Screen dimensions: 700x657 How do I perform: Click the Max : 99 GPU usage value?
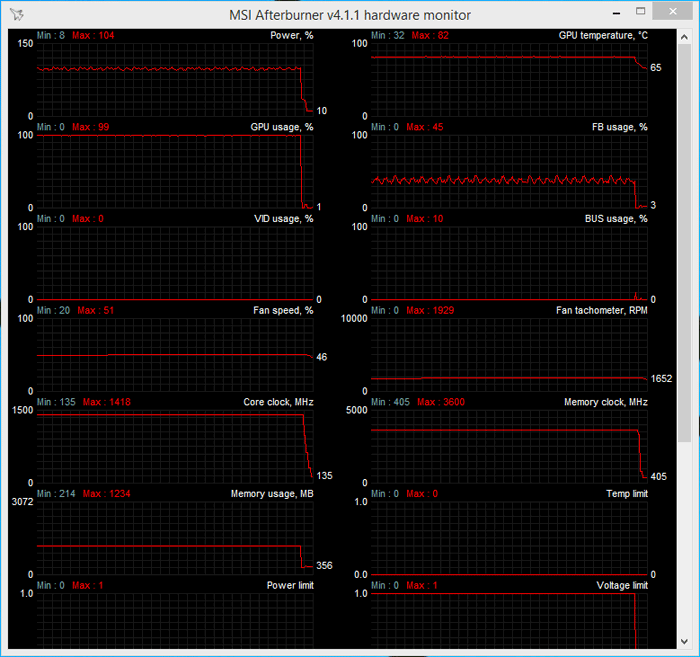click(91, 127)
